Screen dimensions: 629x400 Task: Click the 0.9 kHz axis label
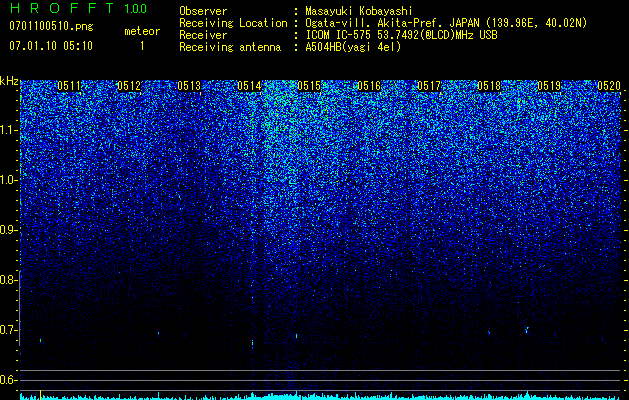click(x=9, y=230)
